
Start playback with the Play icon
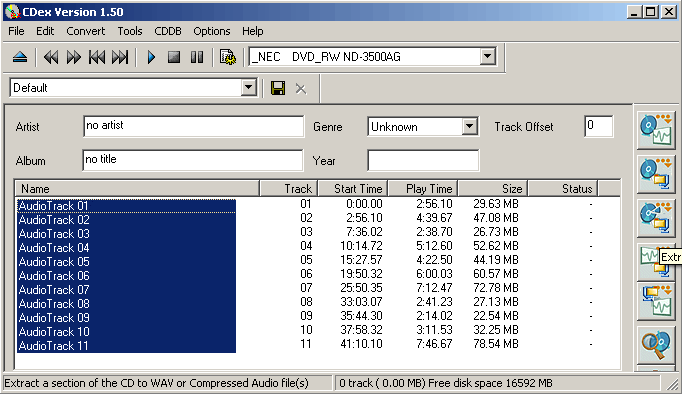click(151, 57)
